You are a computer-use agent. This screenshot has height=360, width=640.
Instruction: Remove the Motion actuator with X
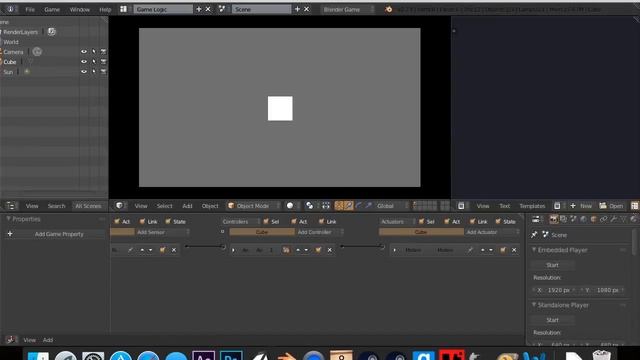(514, 250)
